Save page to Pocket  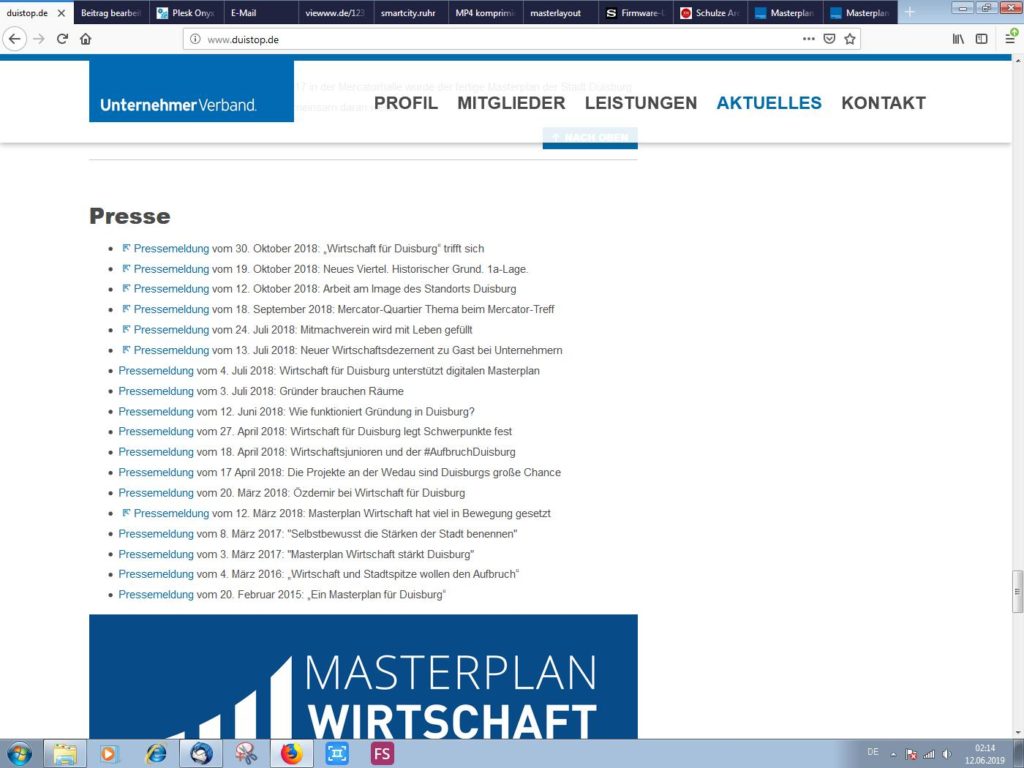(x=829, y=39)
